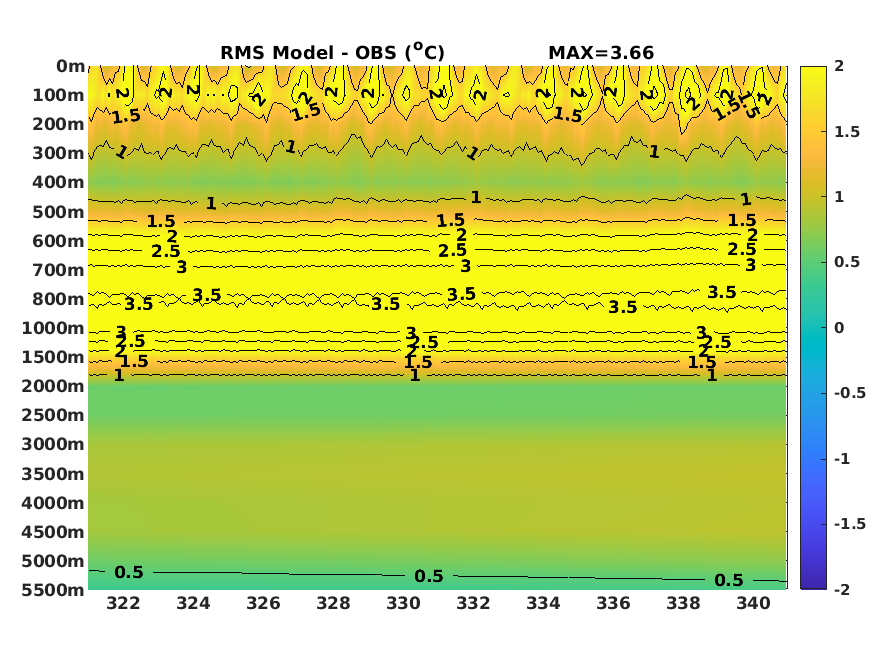Click the x-axis tick label "330"

(x=403, y=604)
